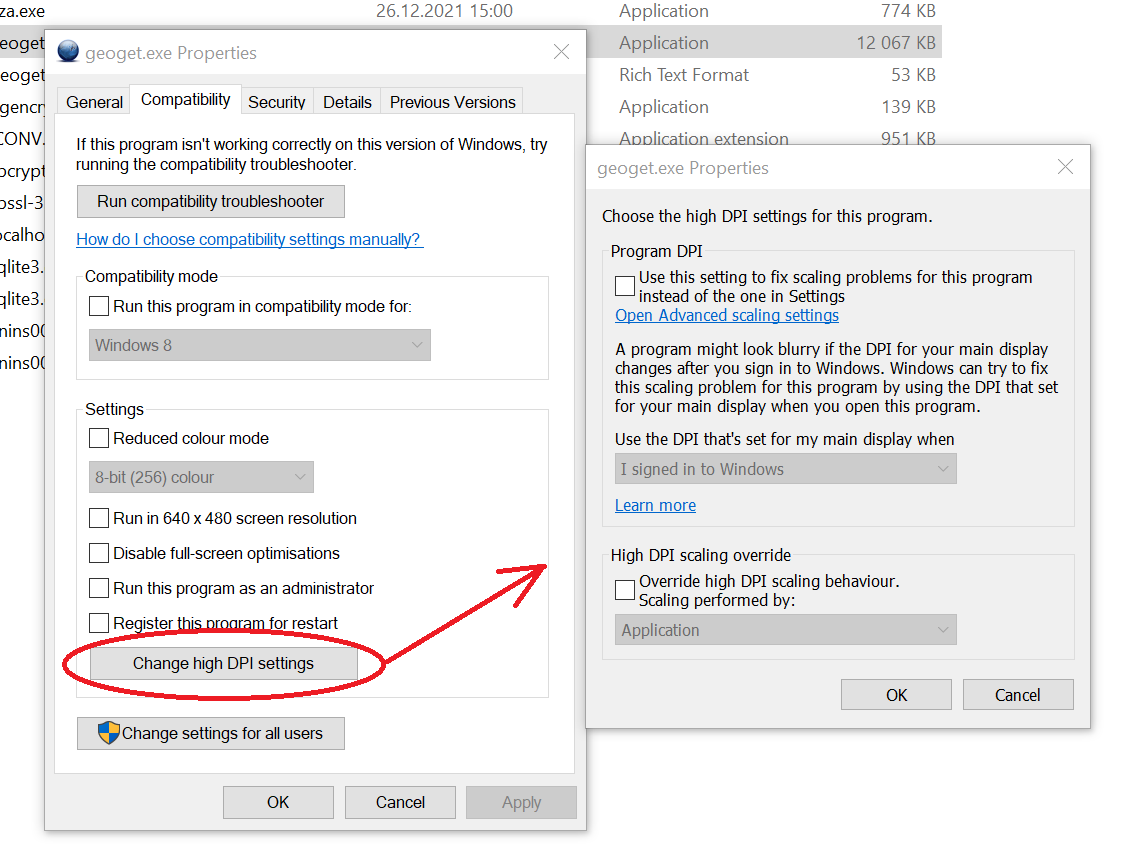Check Register this program for restart
Image resolution: width=1132 pixels, height=855 pixels.
click(x=99, y=622)
